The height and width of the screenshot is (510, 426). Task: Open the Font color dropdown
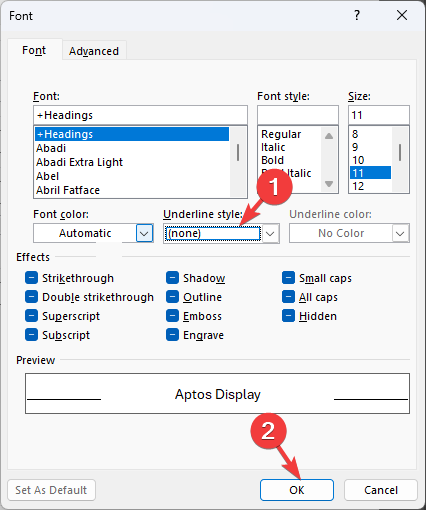[144, 233]
